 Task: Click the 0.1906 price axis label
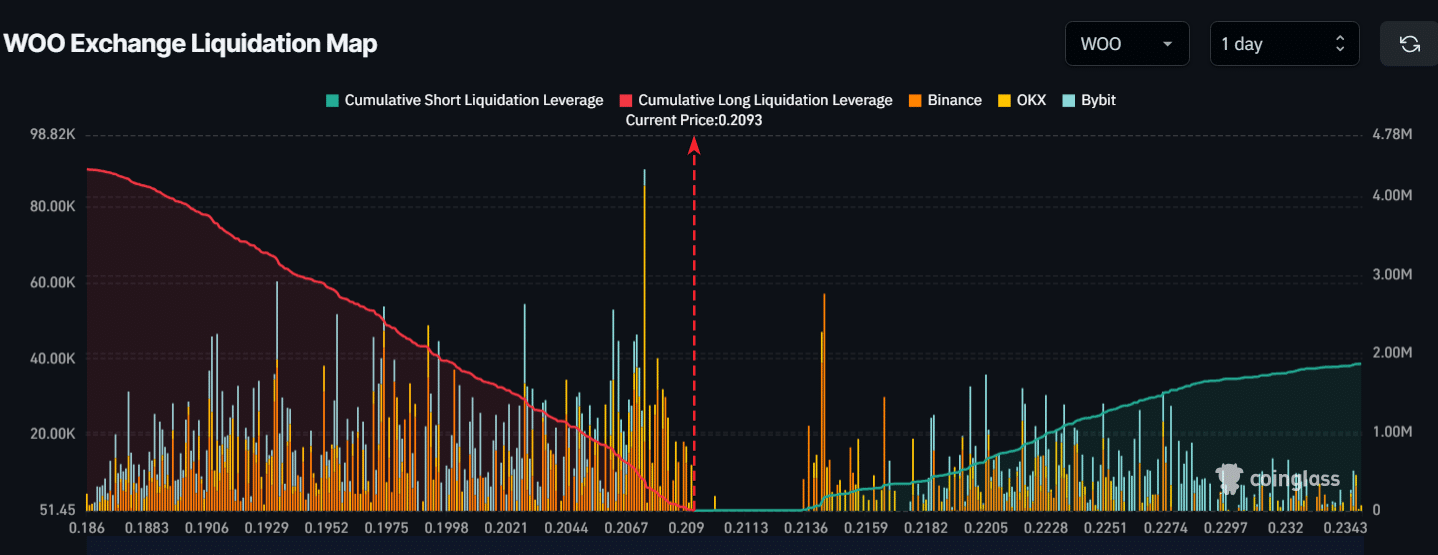209,527
